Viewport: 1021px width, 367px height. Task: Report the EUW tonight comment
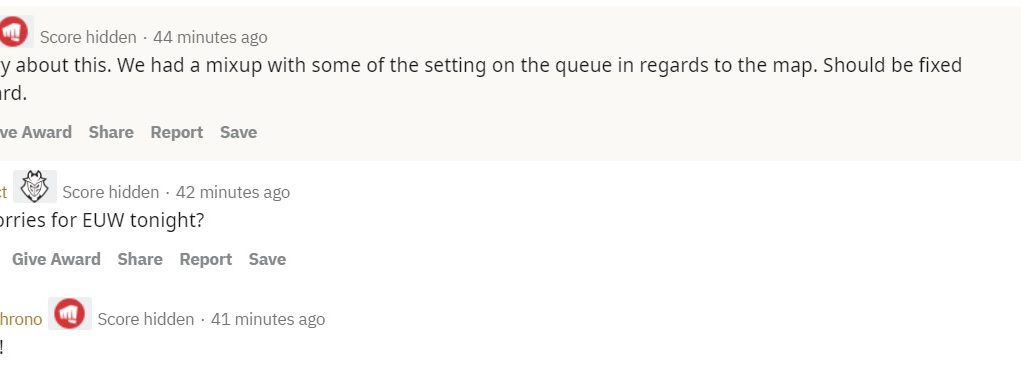[206, 259]
